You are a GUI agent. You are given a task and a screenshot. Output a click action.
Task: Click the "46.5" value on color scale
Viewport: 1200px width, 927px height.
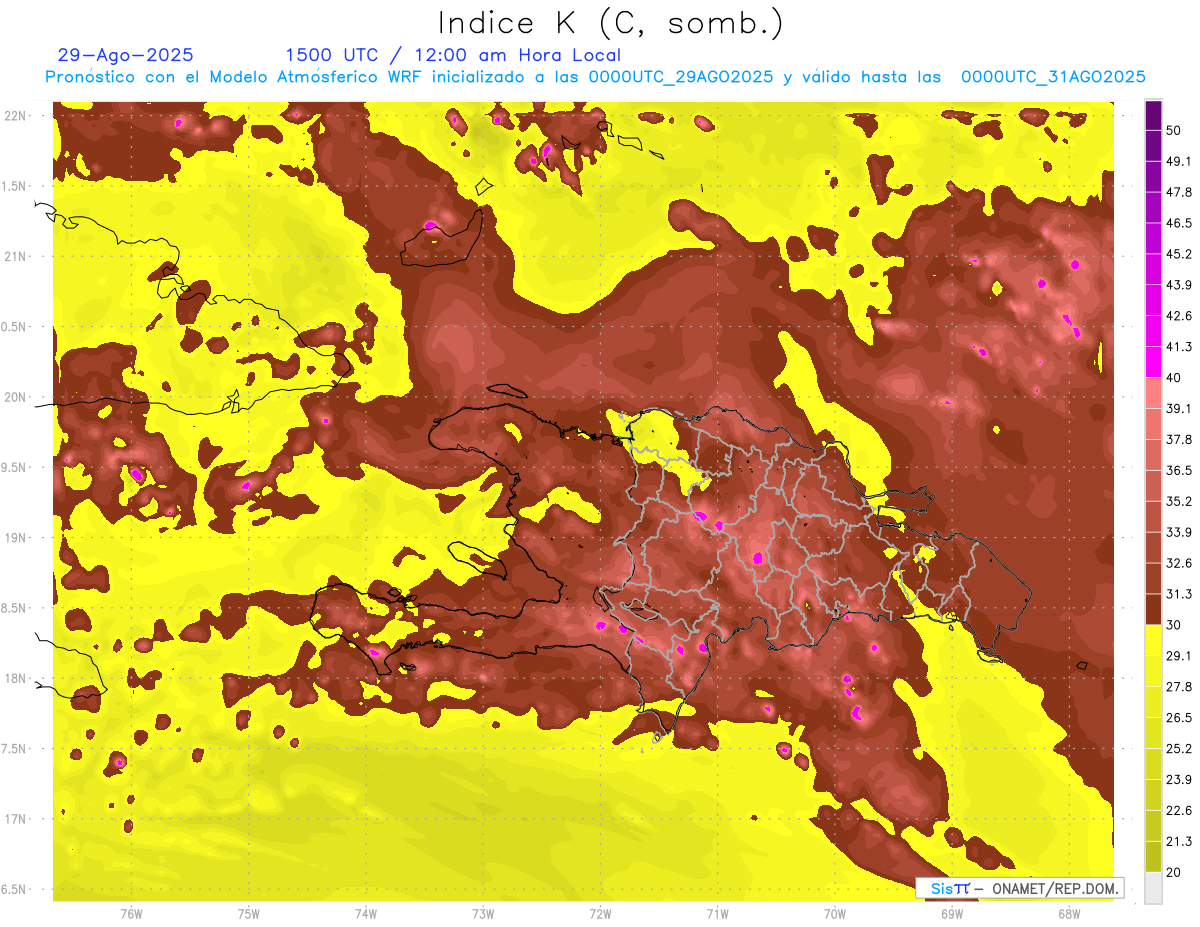(x=1177, y=223)
